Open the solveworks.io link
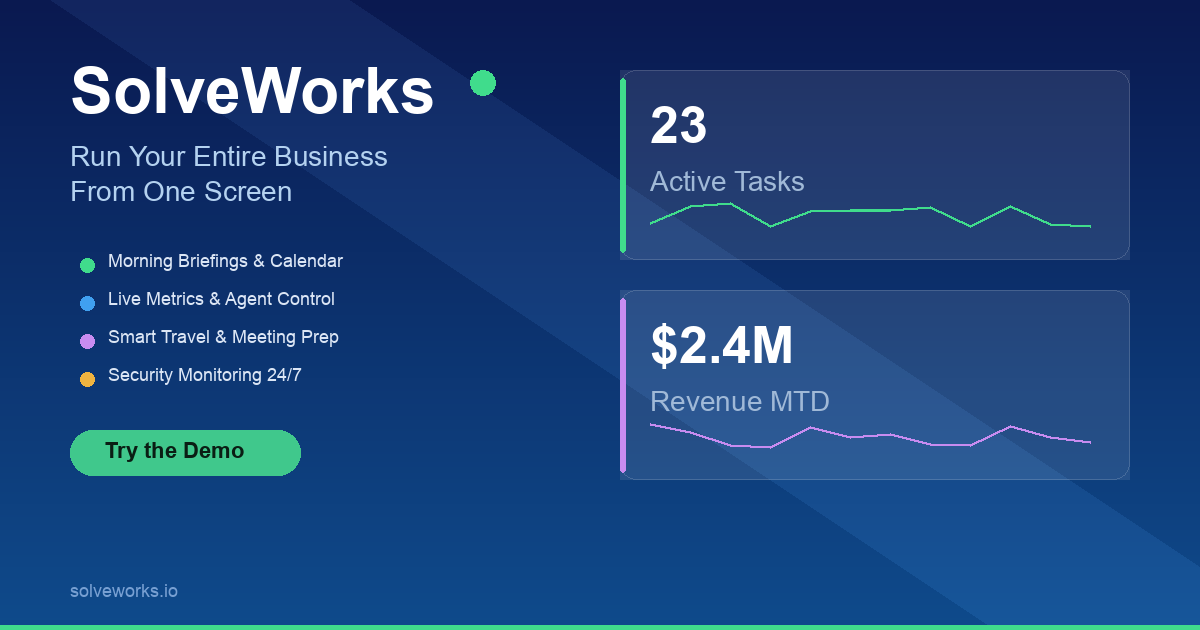The width and height of the screenshot is (1200, 630). point(123,591)
